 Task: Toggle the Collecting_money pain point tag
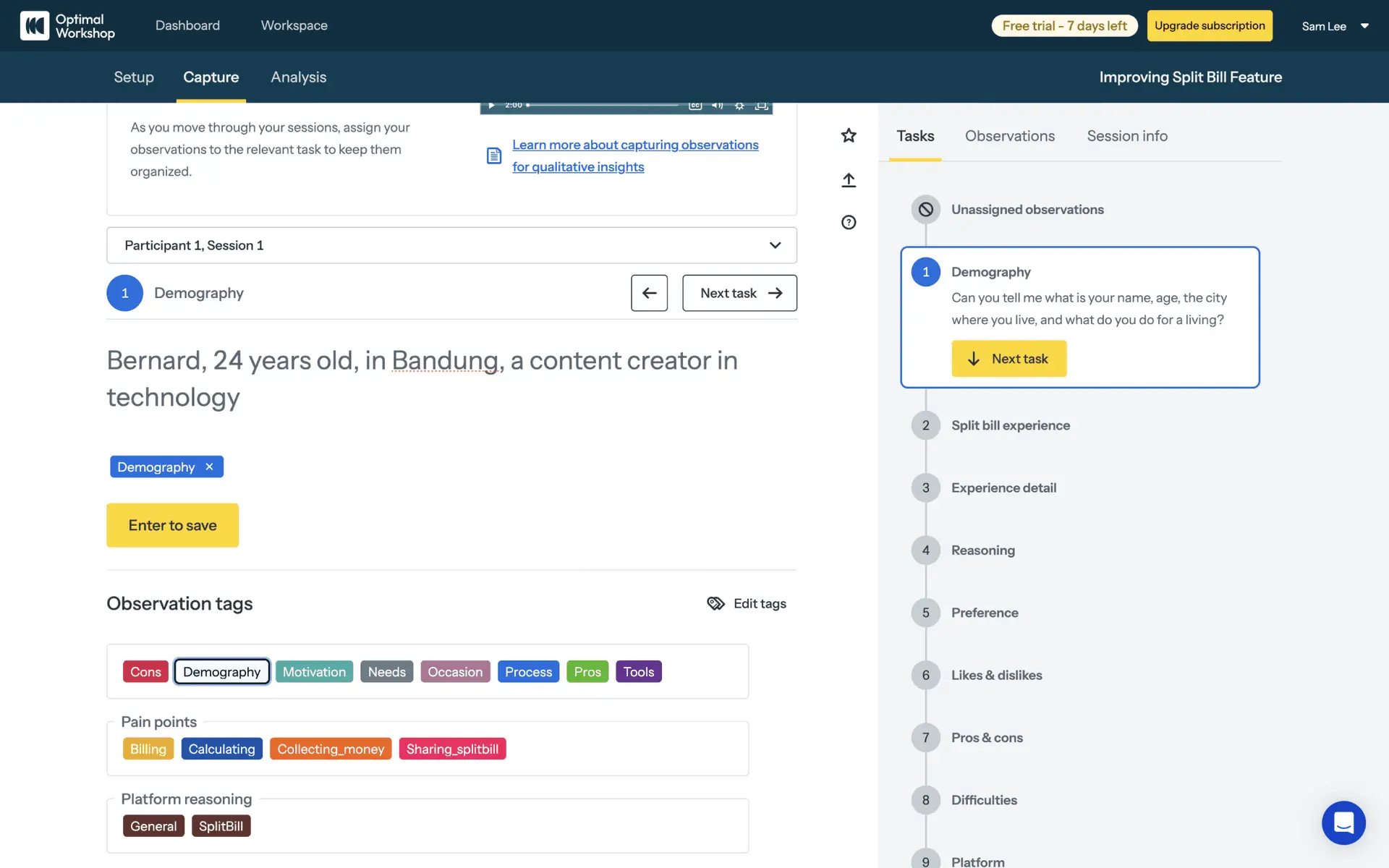point(331,749)
